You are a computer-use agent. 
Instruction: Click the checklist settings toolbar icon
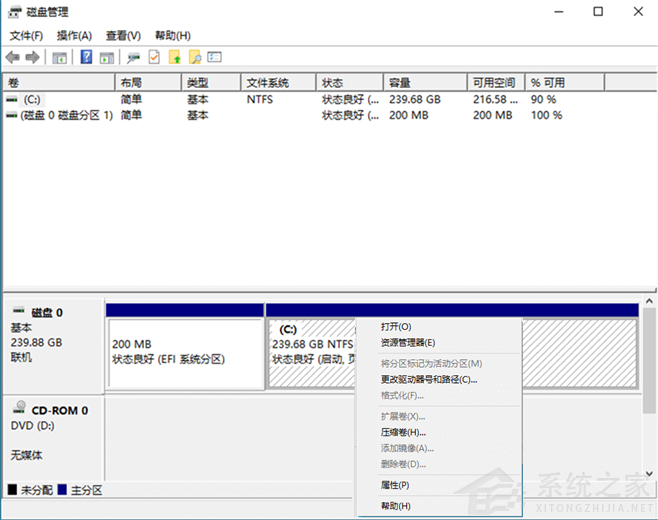[214, 57]
